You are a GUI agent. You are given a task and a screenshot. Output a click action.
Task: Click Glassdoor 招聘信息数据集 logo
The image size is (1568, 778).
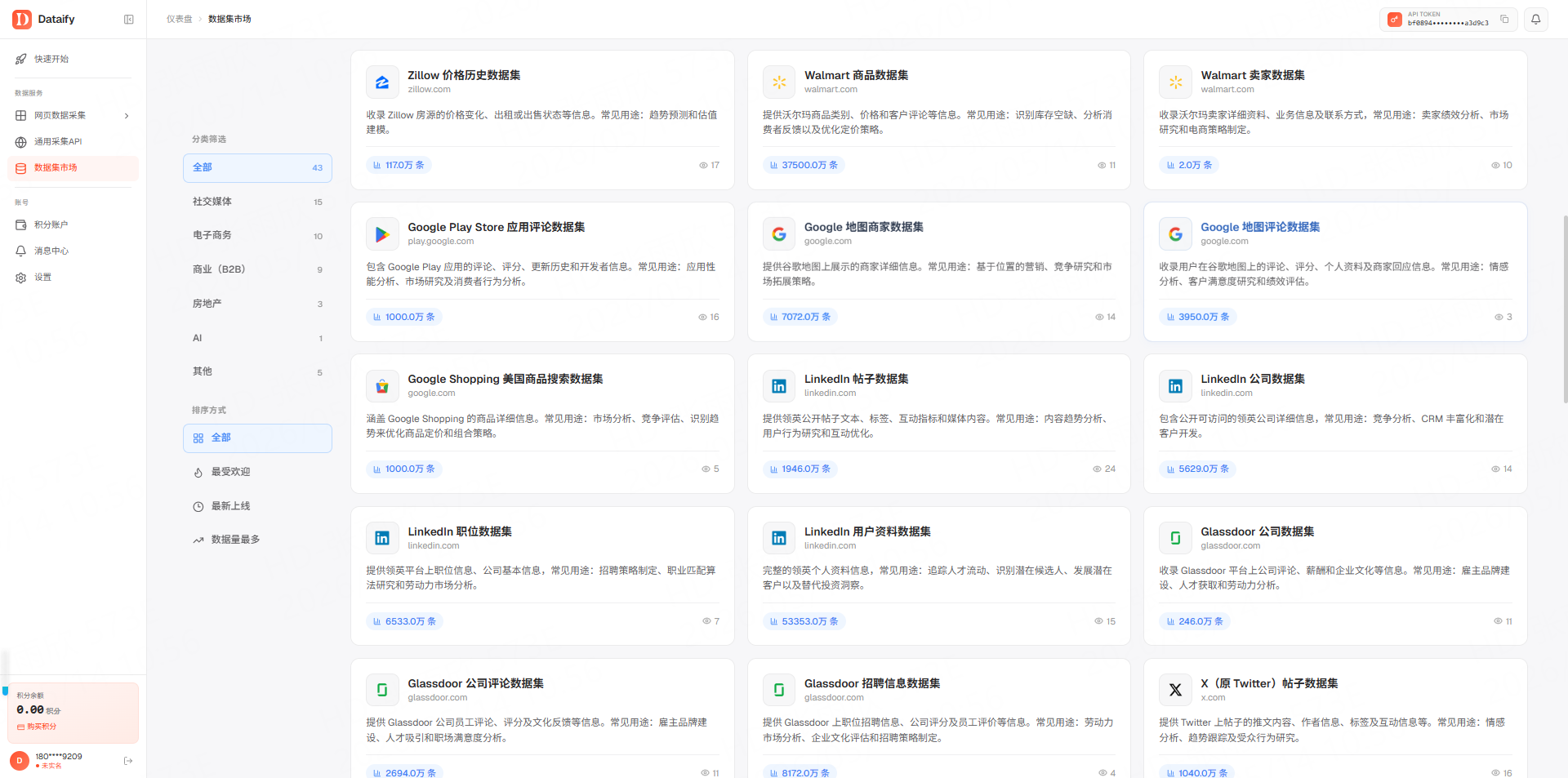(x=779, y=690)
